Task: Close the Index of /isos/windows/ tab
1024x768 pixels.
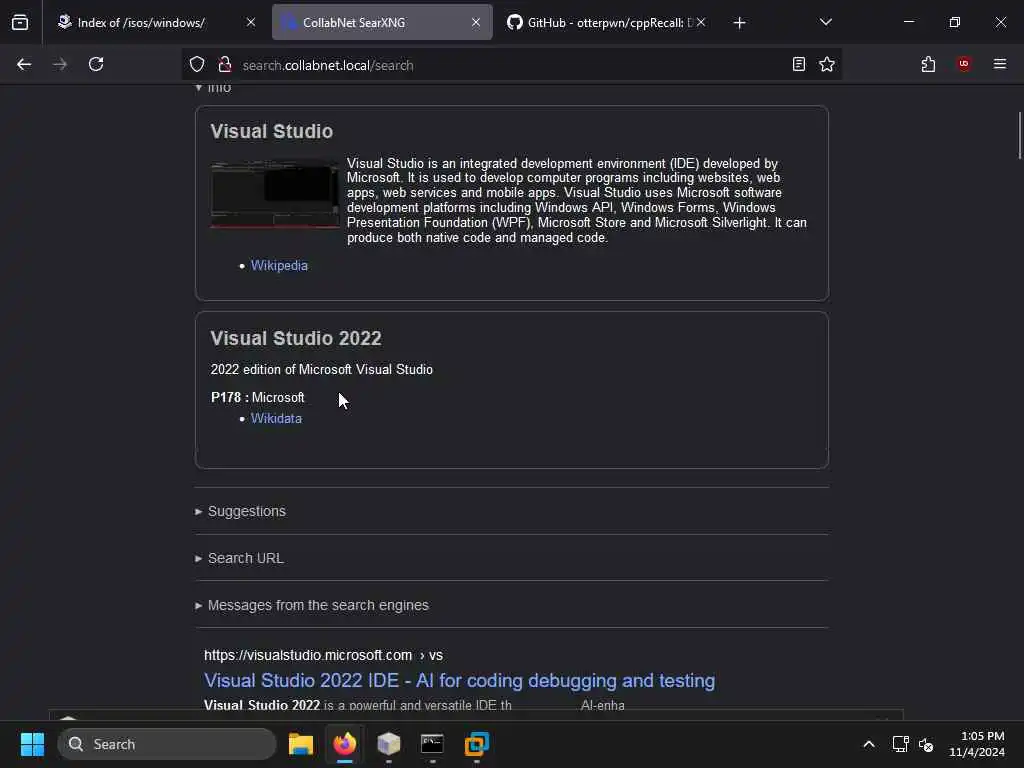Action: 251,22
